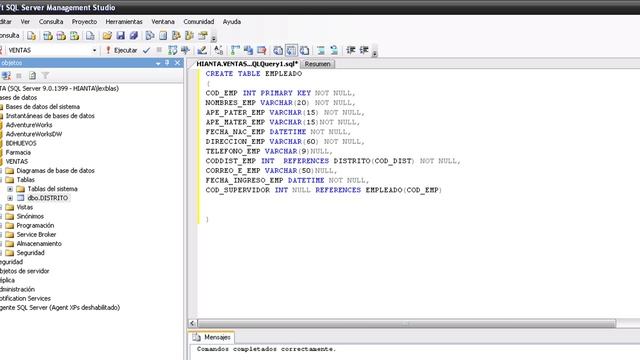Switch output to Results to Text
Image resolution: width=640 pixels, height=360 pixels.
pos(278,50)
